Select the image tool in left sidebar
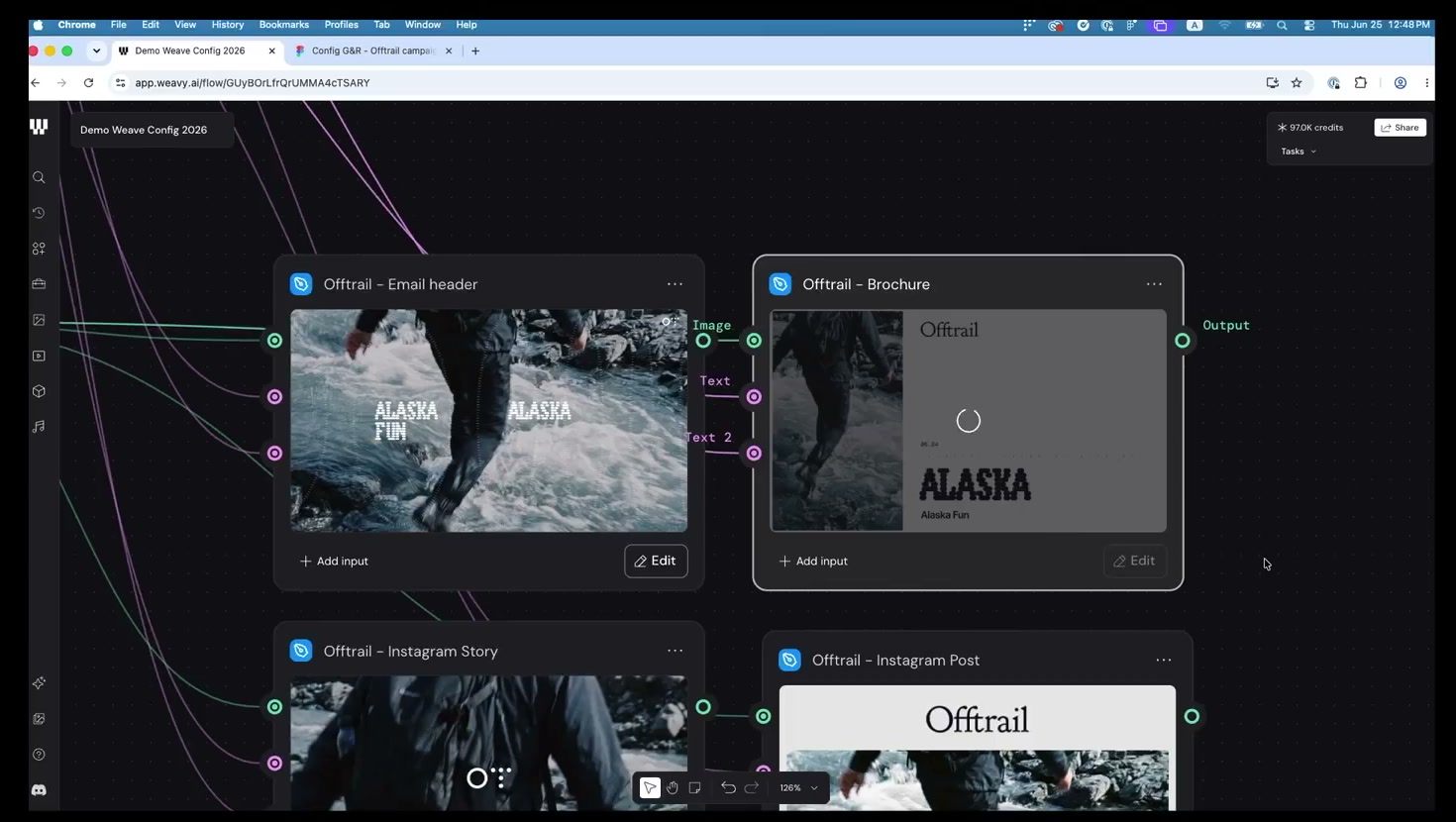The image size is (1456, 822). coord(39,320)
